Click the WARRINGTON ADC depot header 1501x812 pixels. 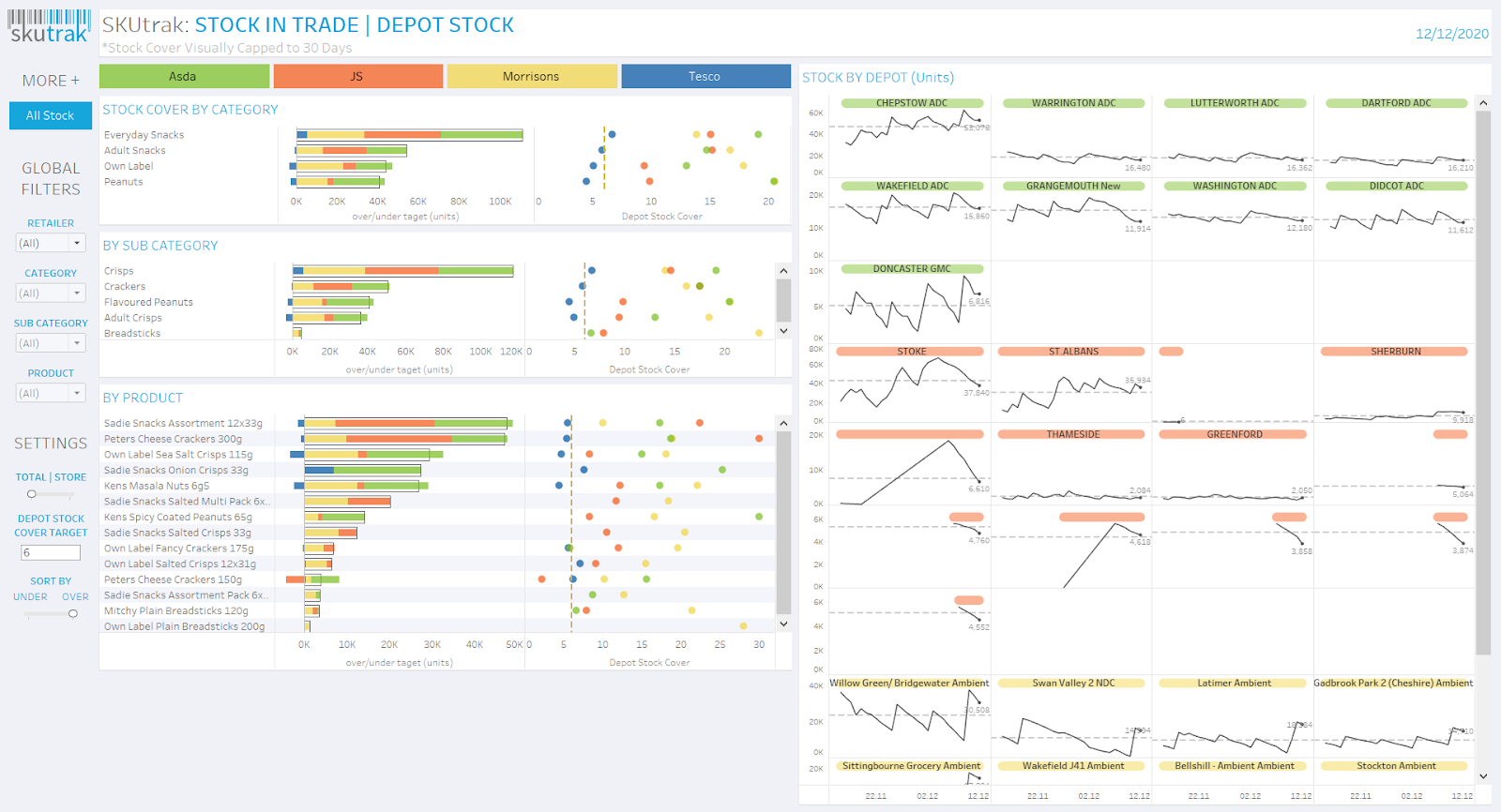point(1074,103)
